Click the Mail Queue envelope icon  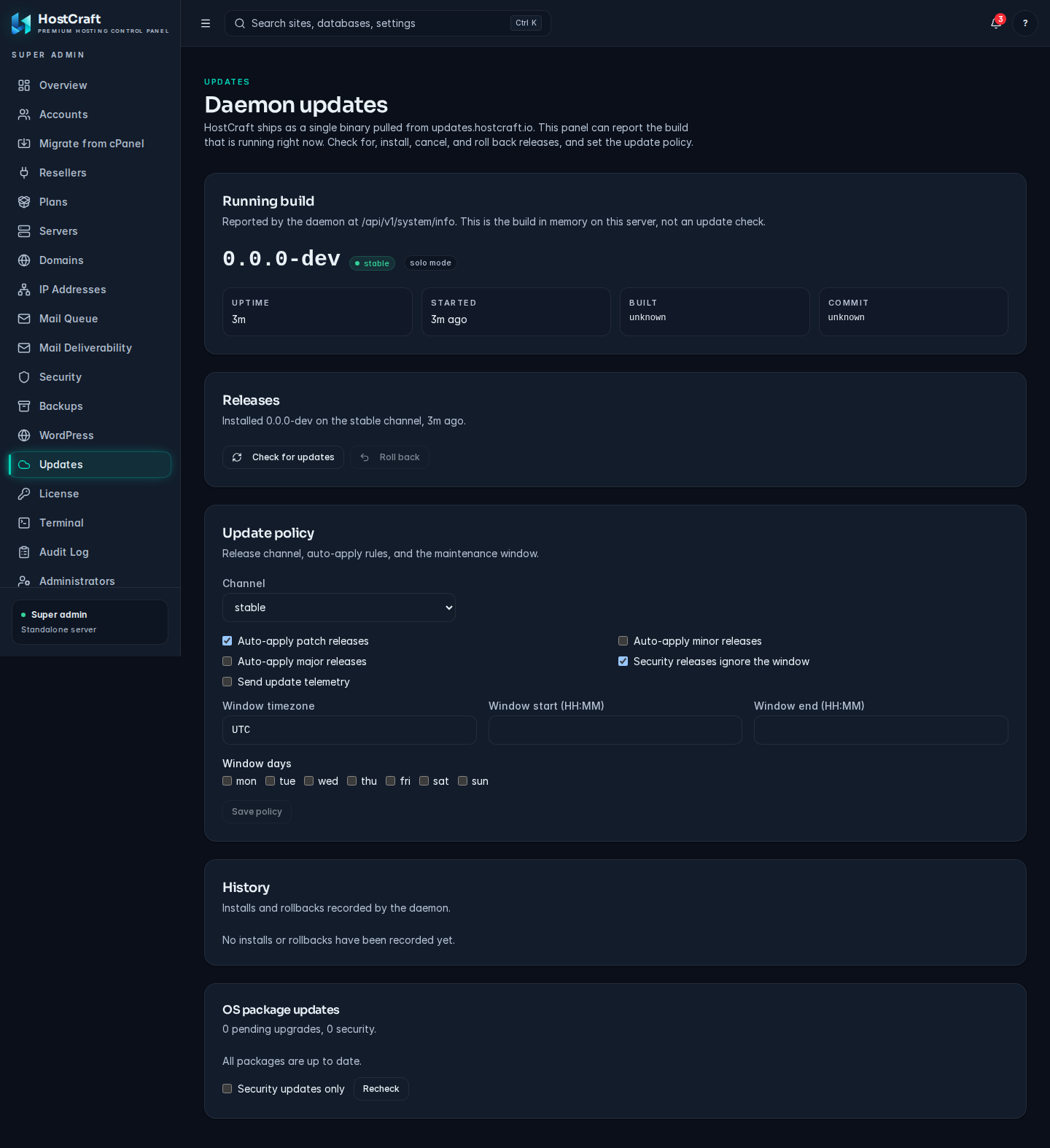click(24, 319)
